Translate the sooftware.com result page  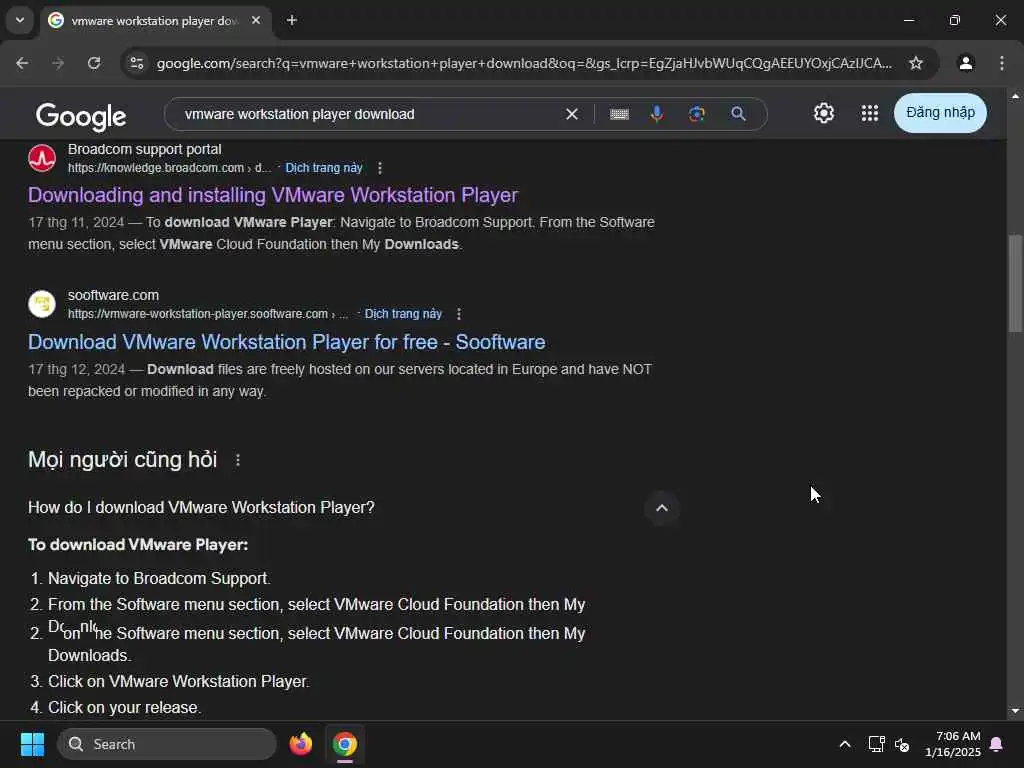click(403, 313)
